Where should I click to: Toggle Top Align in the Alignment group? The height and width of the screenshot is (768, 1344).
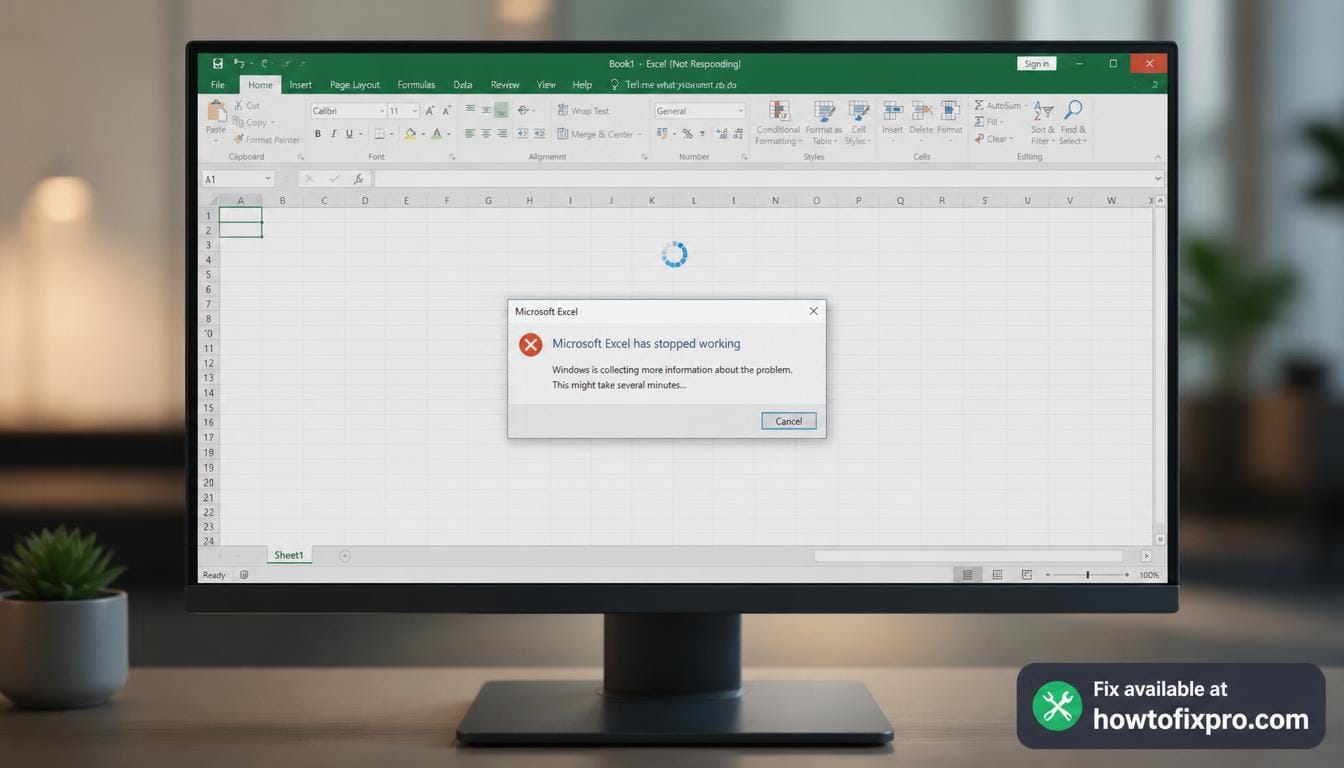470,110
